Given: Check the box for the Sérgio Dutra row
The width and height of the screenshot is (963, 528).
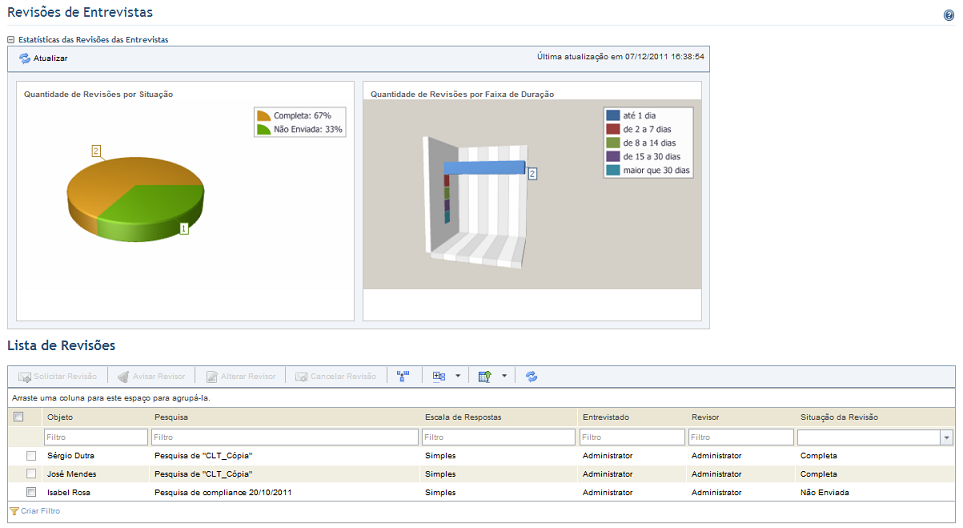Looking at the screenshot, I should pyautogui.click(x=31, y=456).
